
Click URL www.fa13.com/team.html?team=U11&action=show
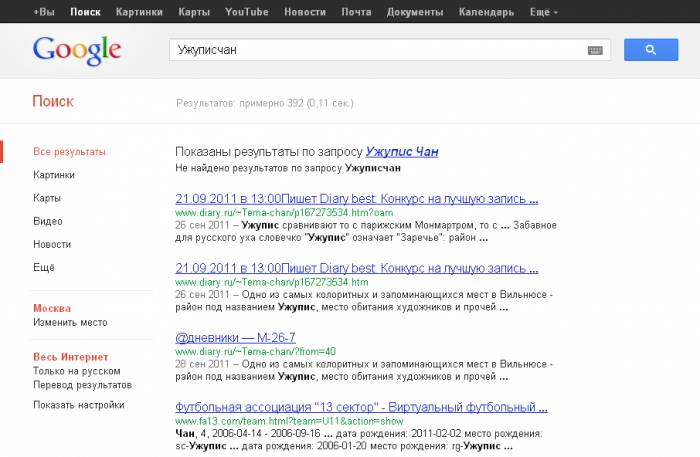tap(289, 421)
